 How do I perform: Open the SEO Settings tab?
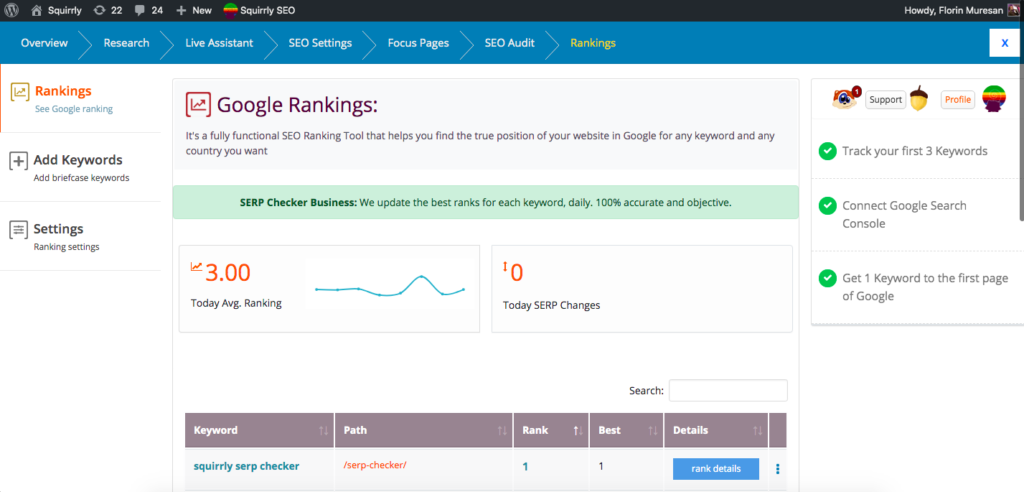coord(320,43)
